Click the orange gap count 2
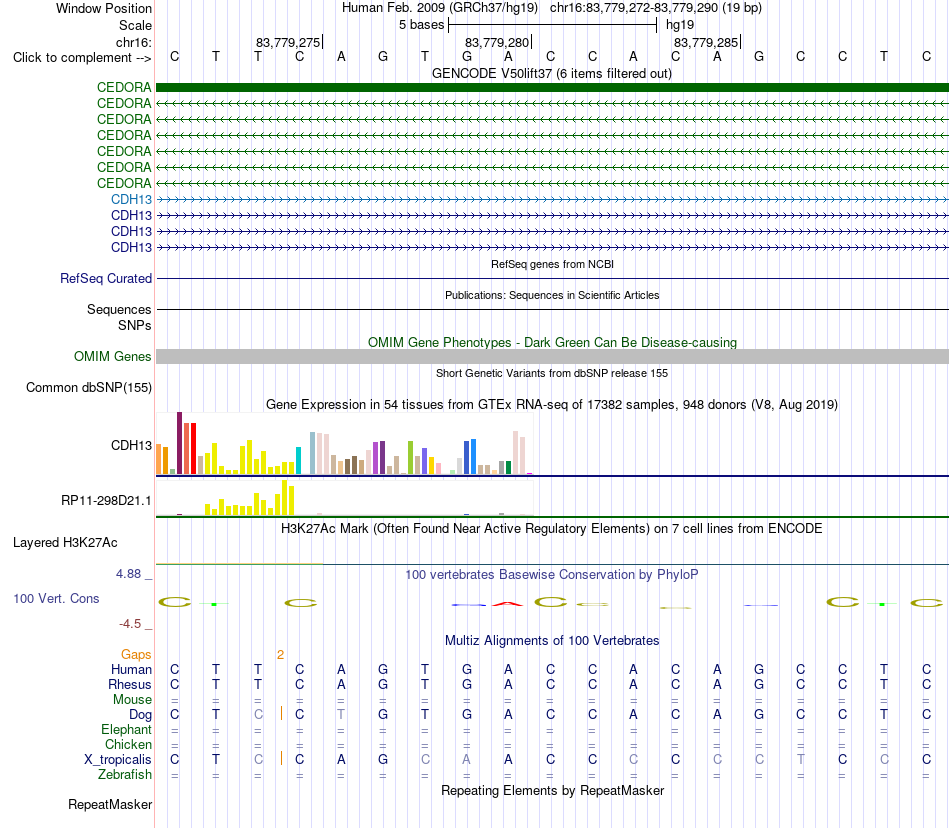Screen dimensions: 950x828 point(281,655)
